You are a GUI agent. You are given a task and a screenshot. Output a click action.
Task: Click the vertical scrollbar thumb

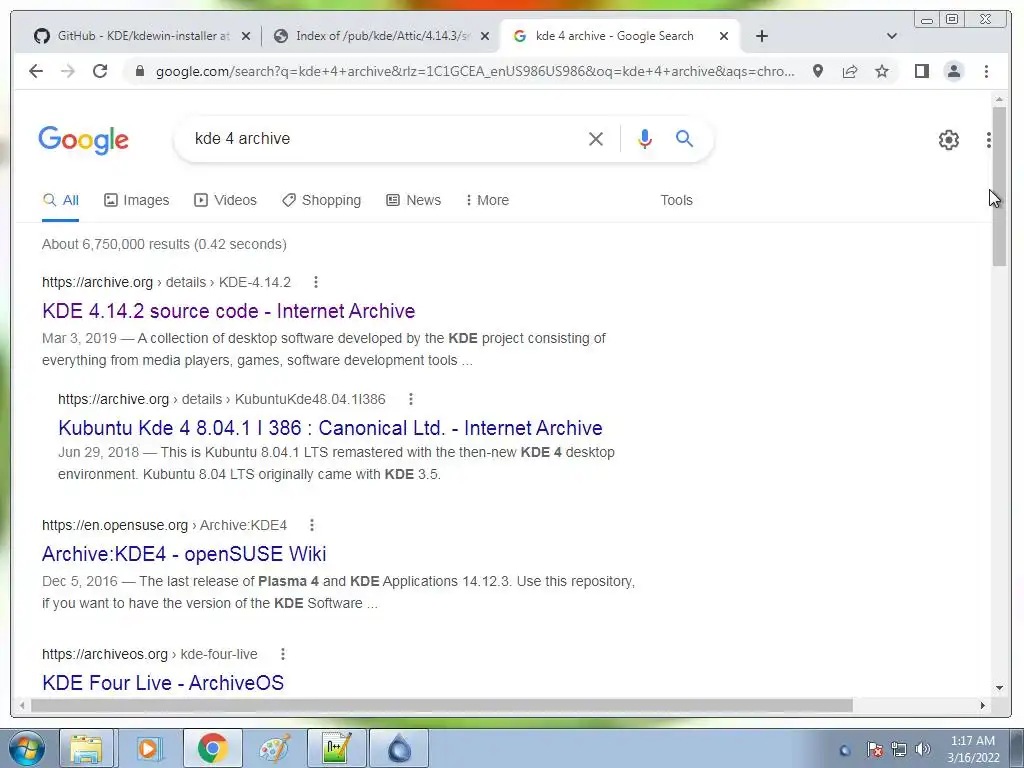999,186
